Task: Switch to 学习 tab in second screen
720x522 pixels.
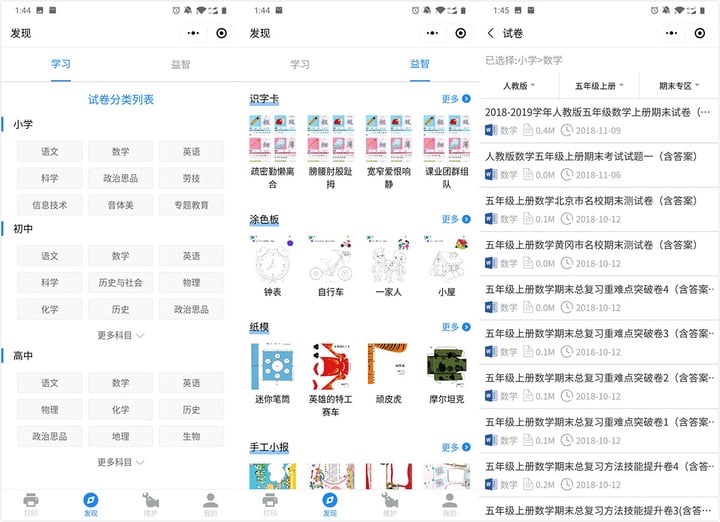Action: tap(300, 64)
